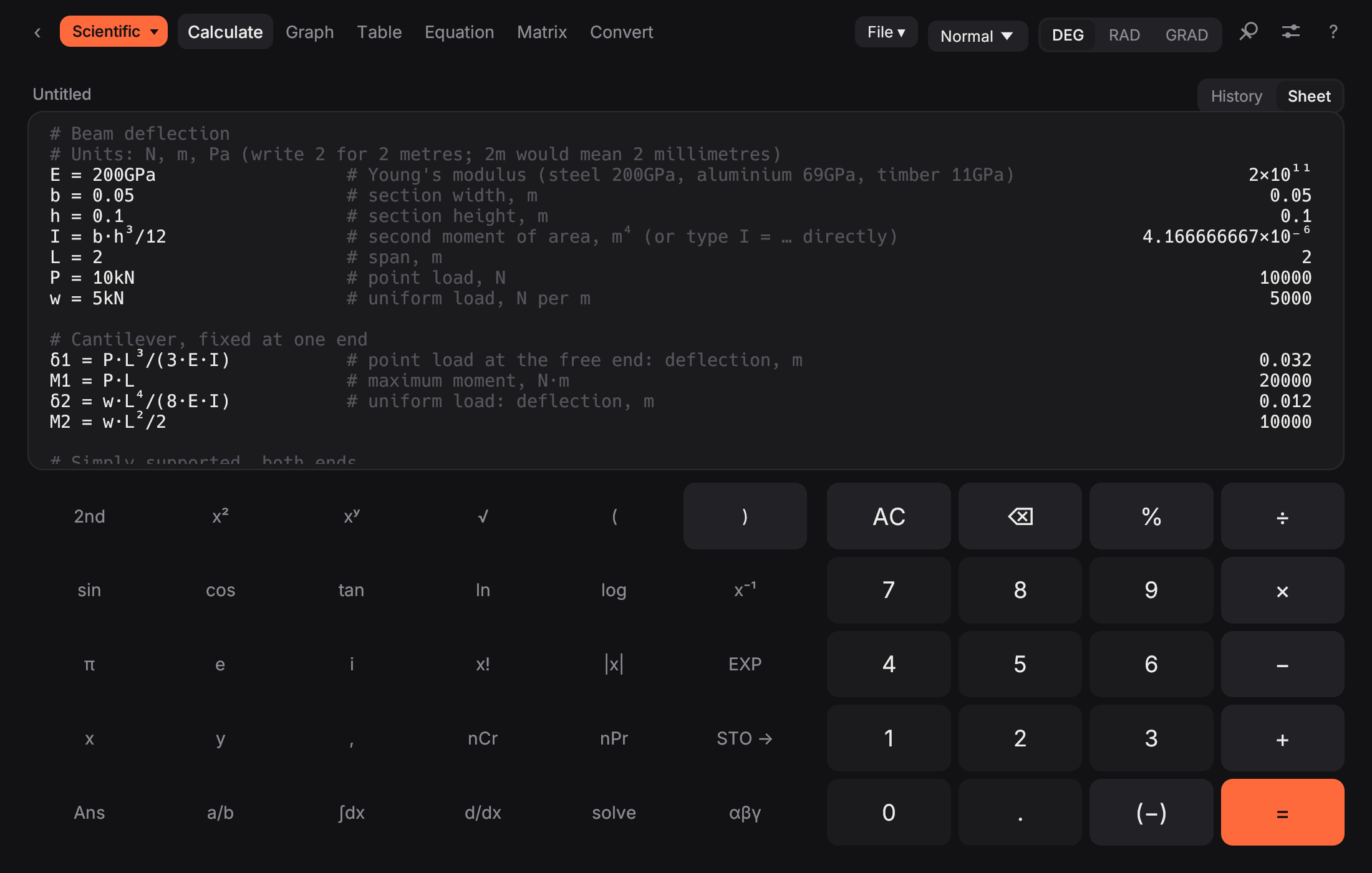Tap the integral ∫dx key
1372x873 pixels.
point(352,813)
